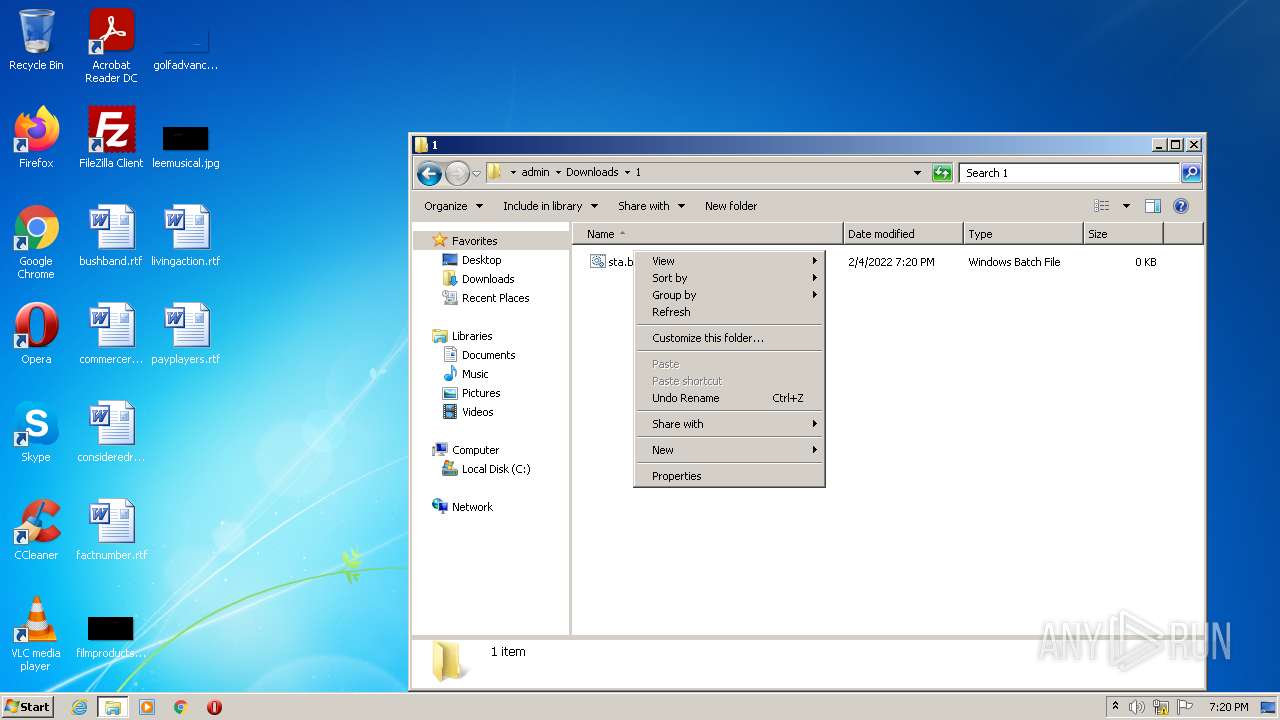The width and height of the screenshot is (1280, 720).
Task: Expand the View submenu
Action: [729, 261]
